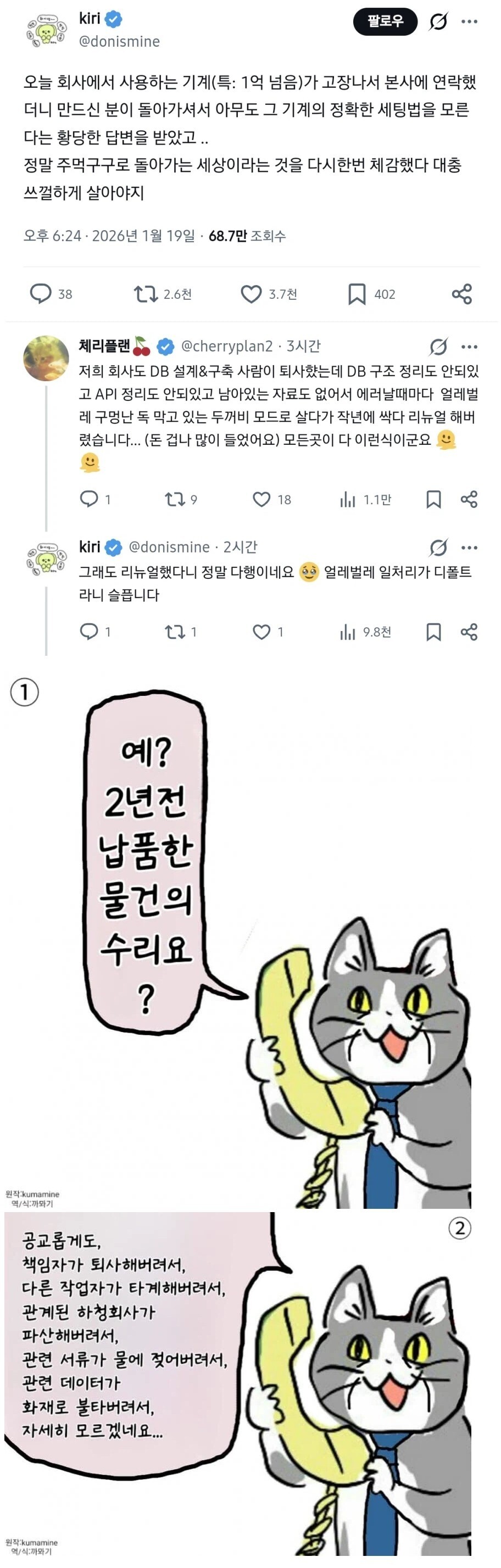501x1568 pixels.
Task: Open @donismine handle under kiri name
Action: point(119,41)
